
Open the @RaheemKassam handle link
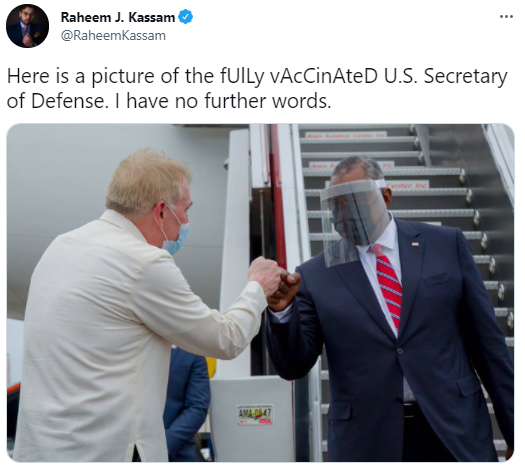tap(113, 35)
